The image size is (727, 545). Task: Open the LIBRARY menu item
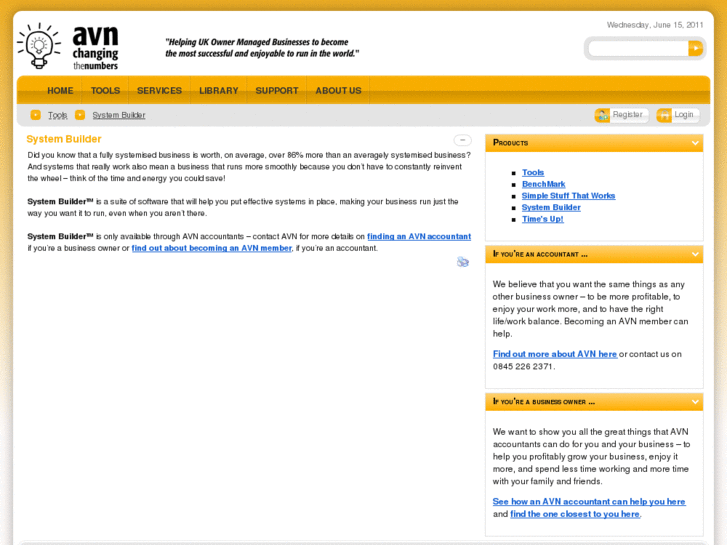pyautogui.click(x=219, y=90)
